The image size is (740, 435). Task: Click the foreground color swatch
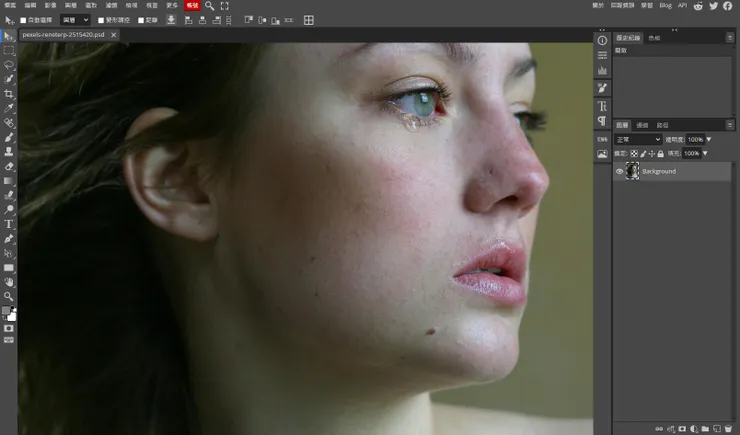pyautogui.click(x=6, y=310)
